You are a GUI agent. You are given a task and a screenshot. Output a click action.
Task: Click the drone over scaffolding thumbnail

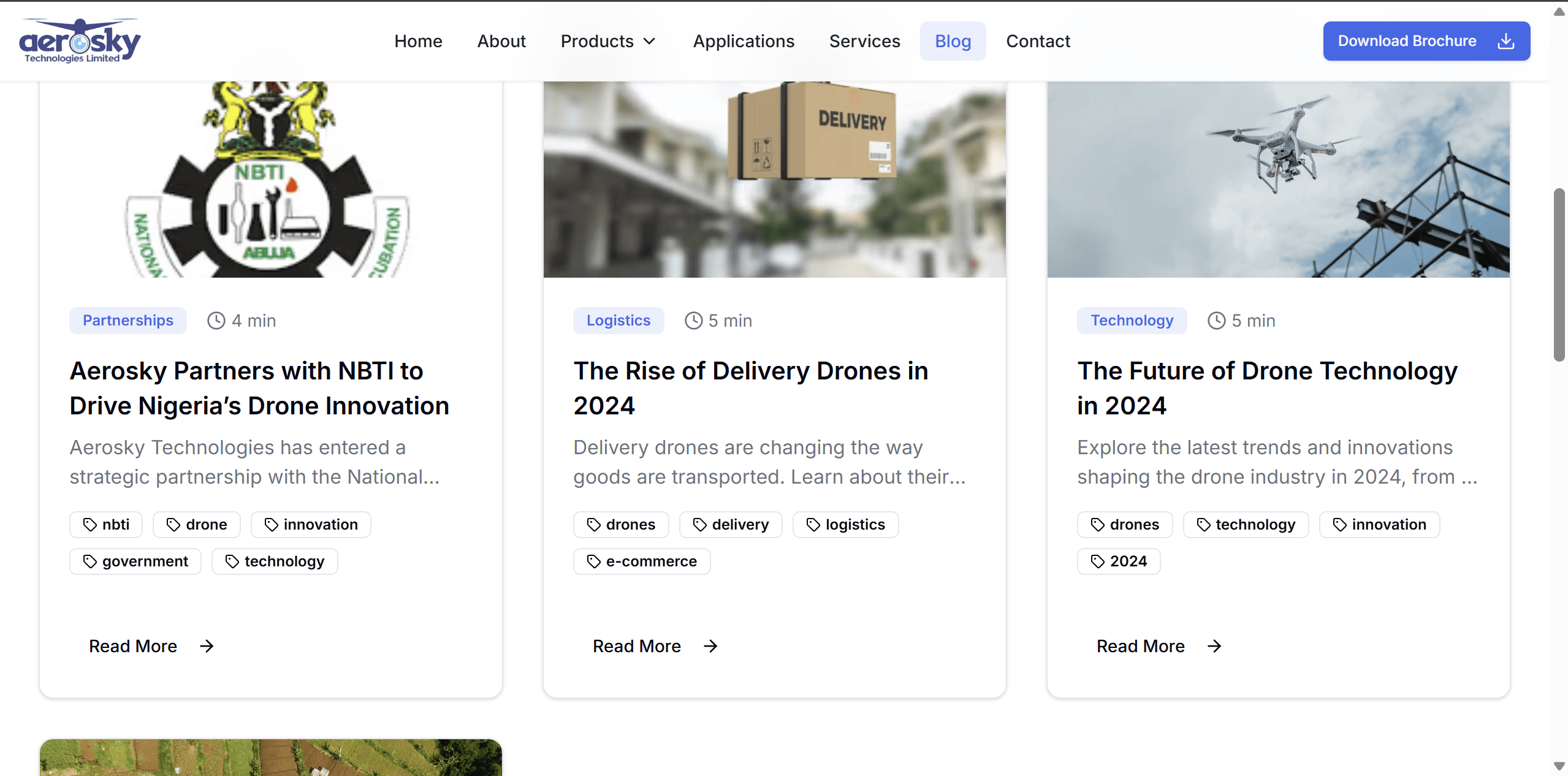point(1278,179)
